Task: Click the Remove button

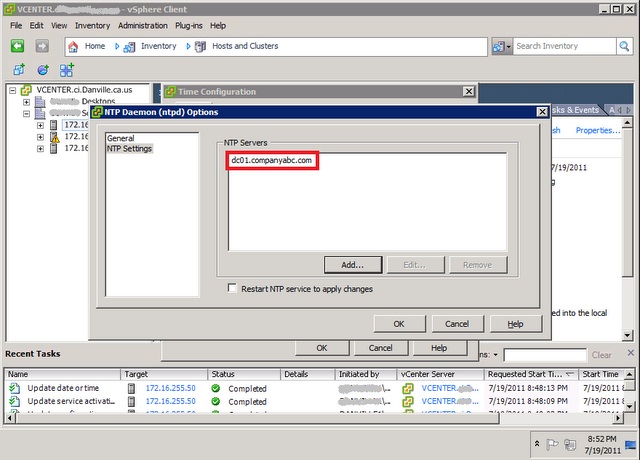Action: 478,265
